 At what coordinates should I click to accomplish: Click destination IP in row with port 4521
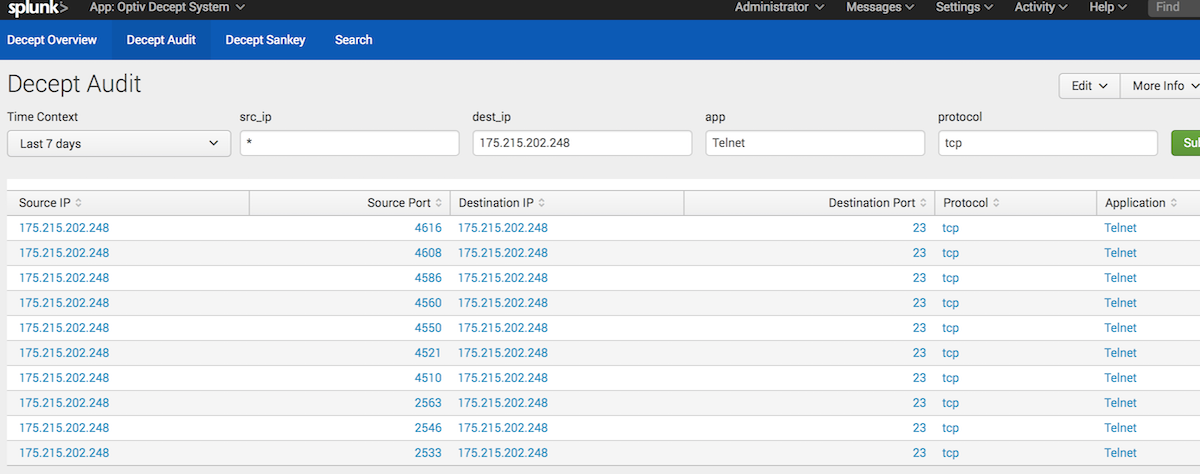[x=503, y=353]
